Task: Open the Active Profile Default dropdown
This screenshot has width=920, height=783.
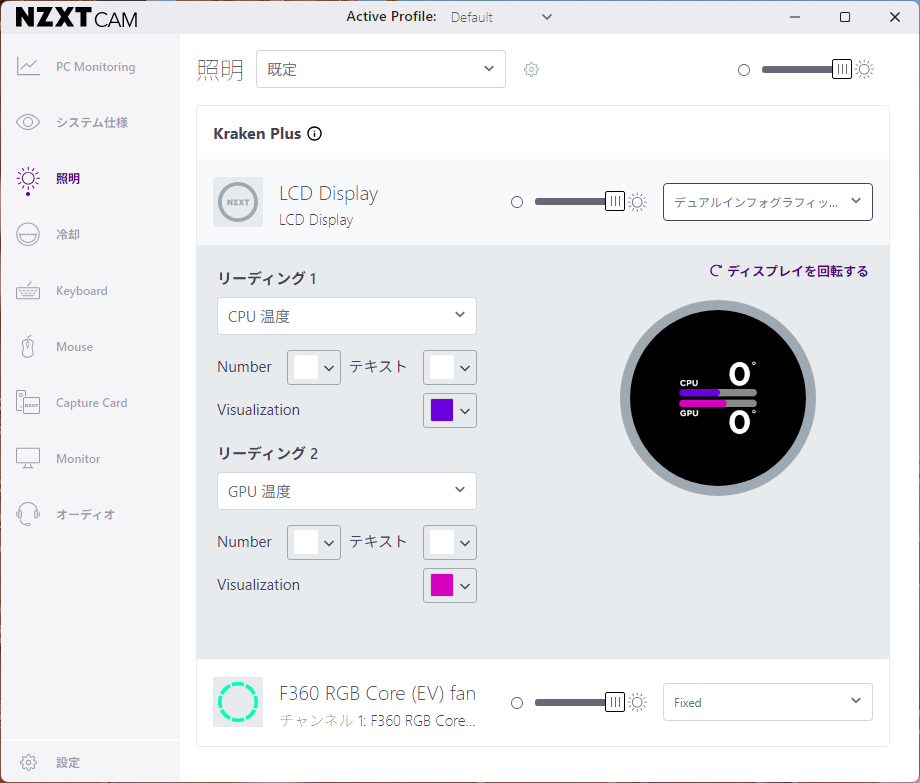Action: (x=501, y=17)
